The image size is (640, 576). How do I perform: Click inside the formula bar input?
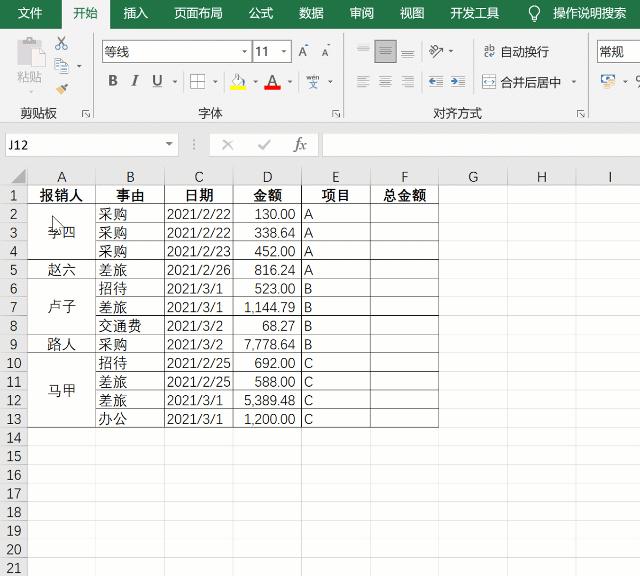(x=481, y=145)
